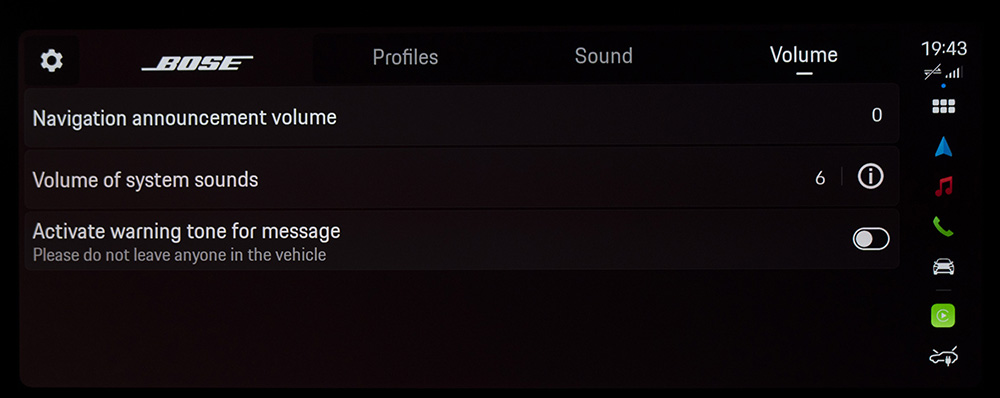Open vehicle settings car icon

tap(943, 266)
